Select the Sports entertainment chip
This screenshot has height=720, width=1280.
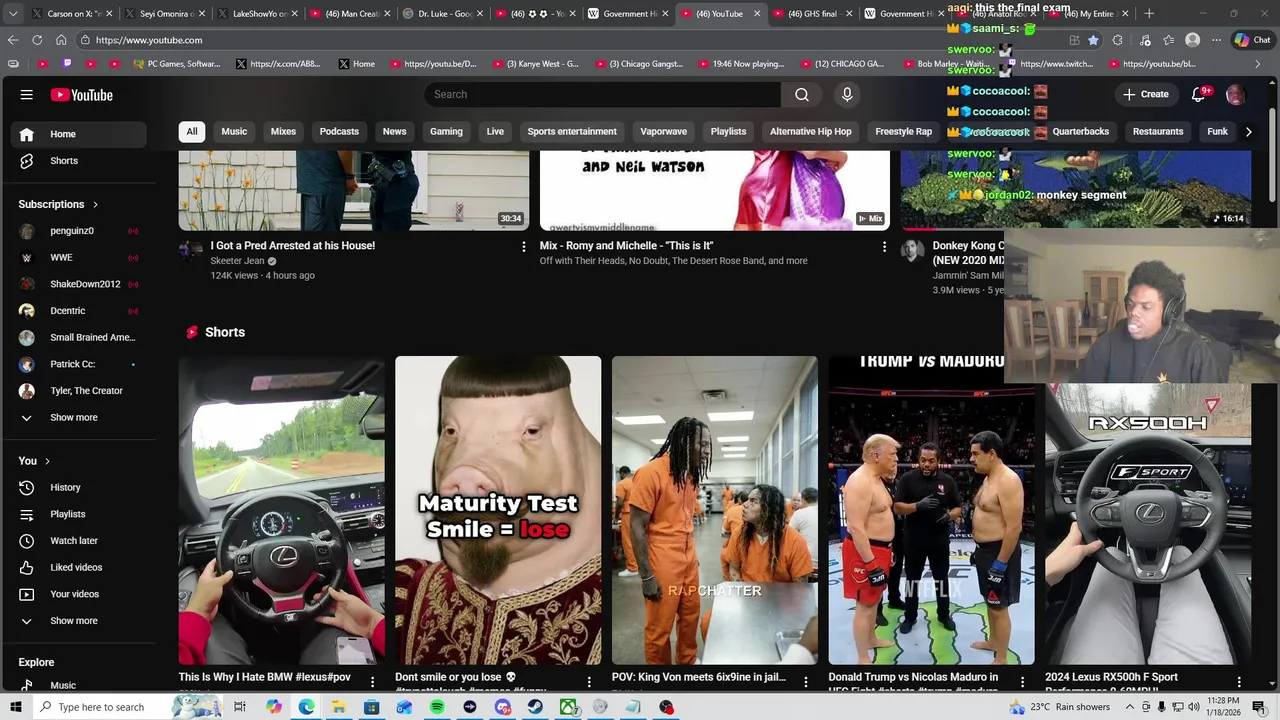coord(572,132)
